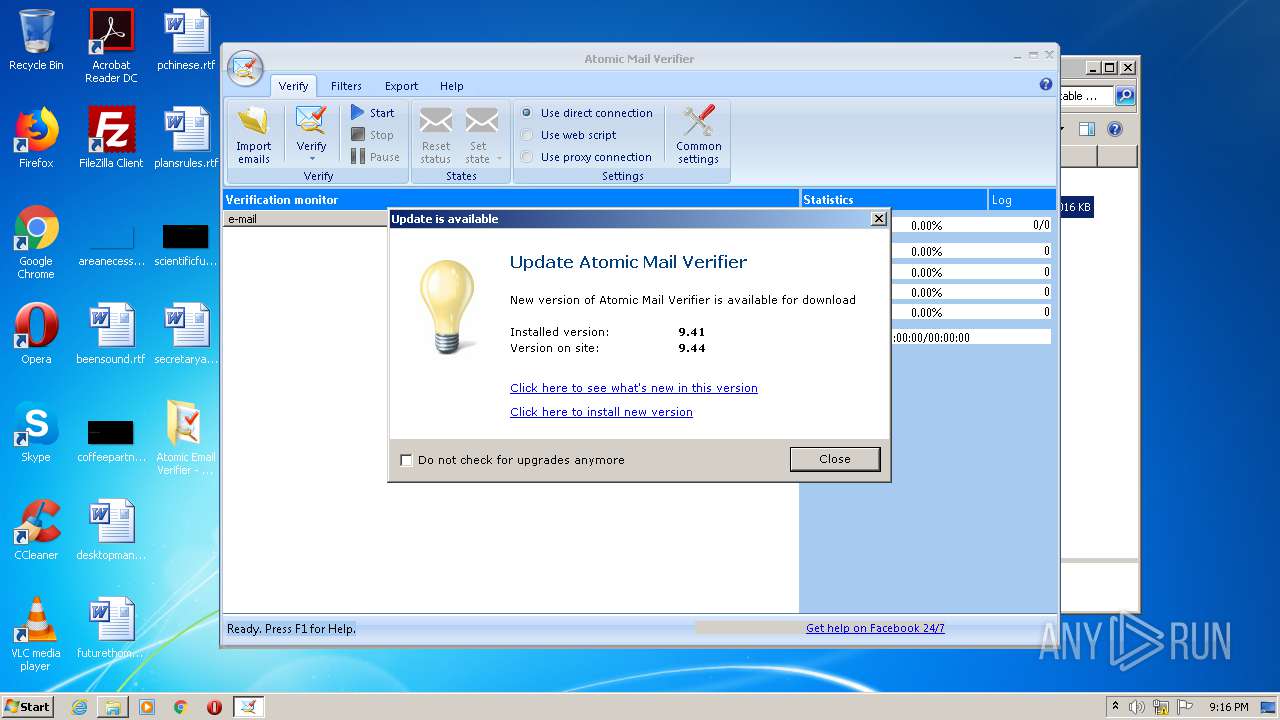
Task: Click the search icon in background window
Action: (1125, 96)
